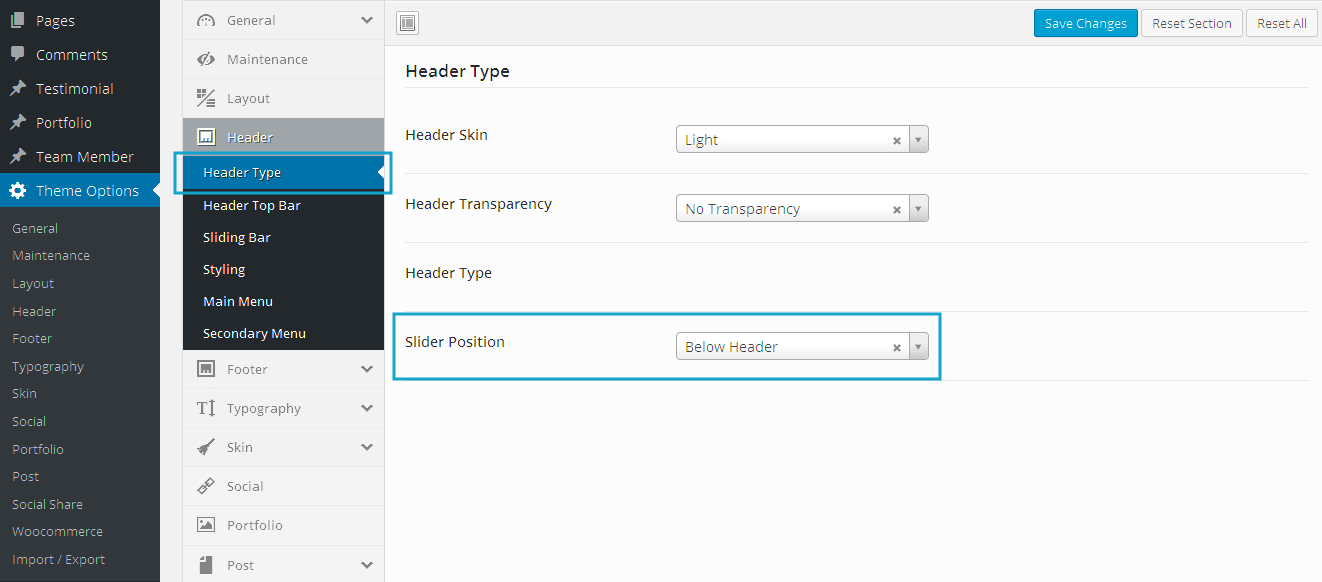Click the Layout grid icon
The image size is (1322, 582).
[x=206, y=98]
